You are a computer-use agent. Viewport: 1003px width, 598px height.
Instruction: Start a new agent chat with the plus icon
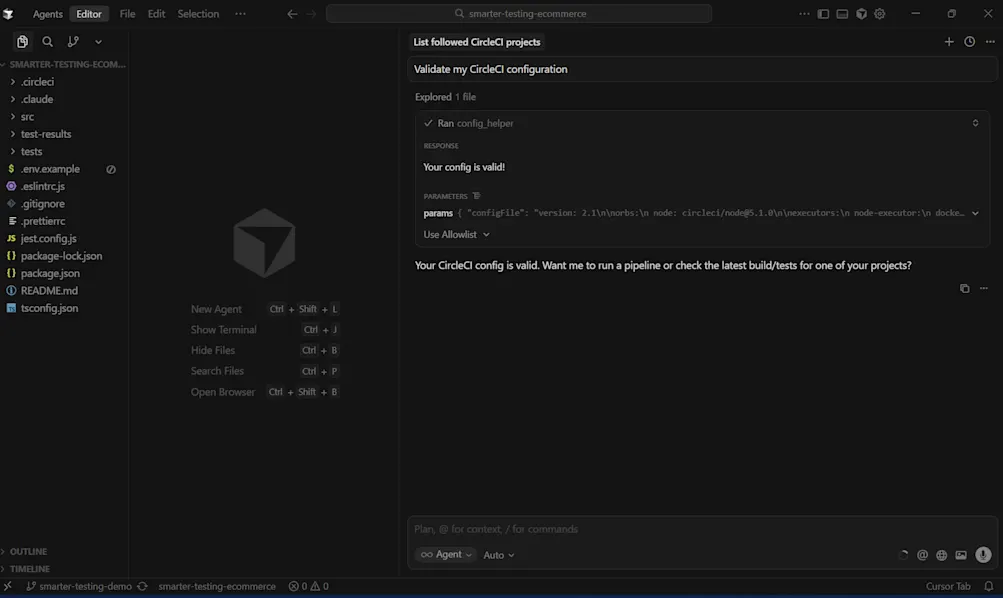click(x=948, y=41)
